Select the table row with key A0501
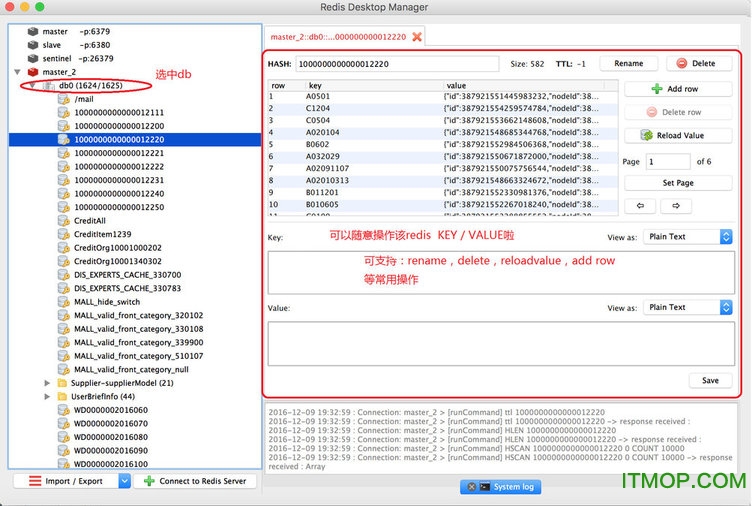 tap(443, 96)
